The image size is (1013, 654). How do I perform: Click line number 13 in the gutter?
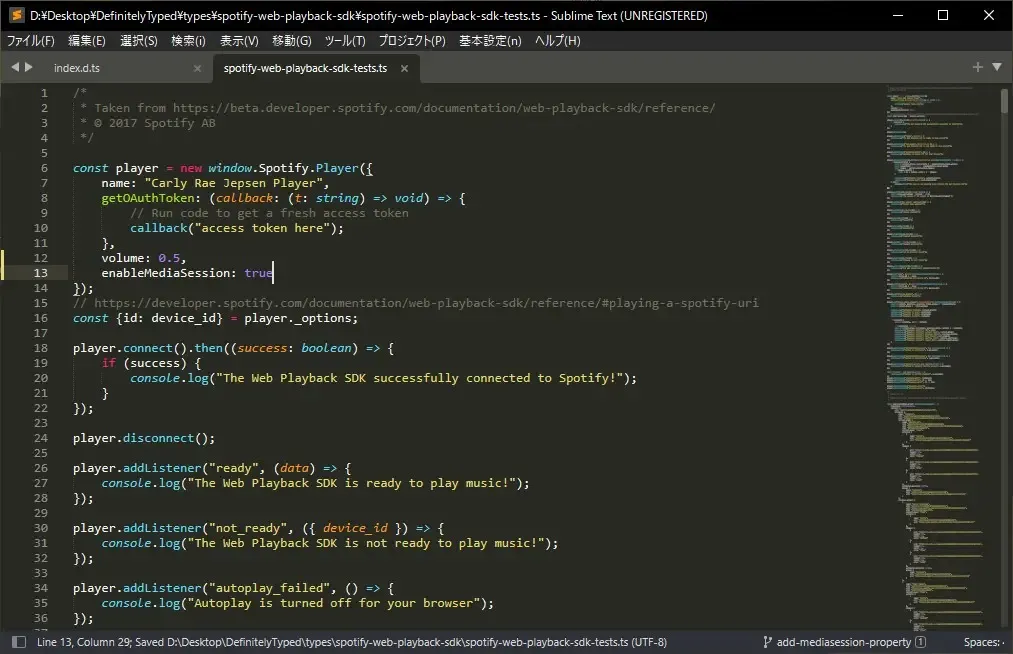[x=41, y=273]
